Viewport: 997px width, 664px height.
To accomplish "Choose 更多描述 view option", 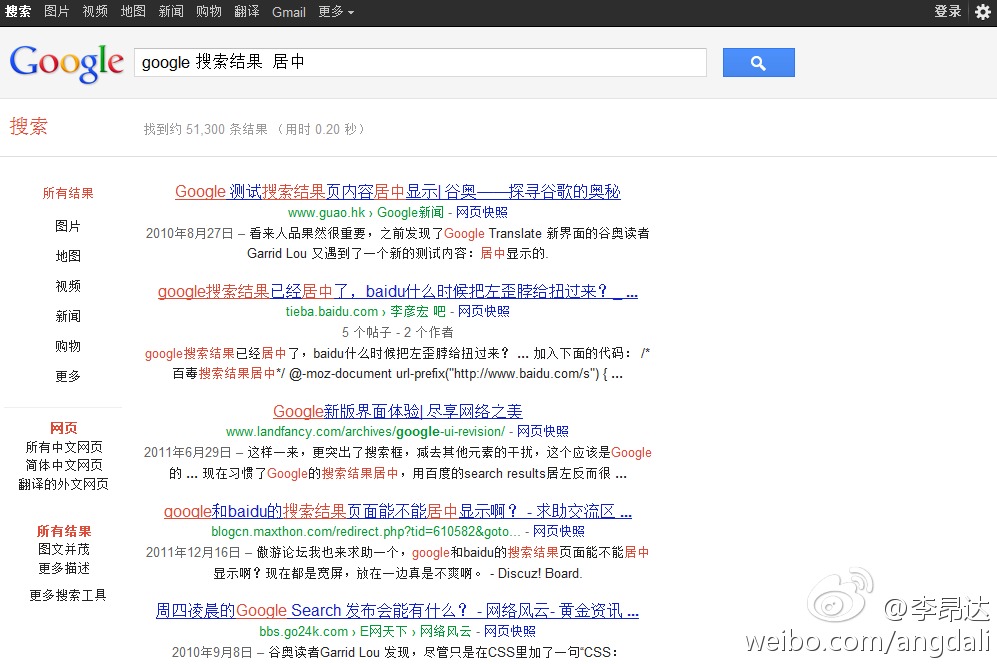I will coord(64,568).
